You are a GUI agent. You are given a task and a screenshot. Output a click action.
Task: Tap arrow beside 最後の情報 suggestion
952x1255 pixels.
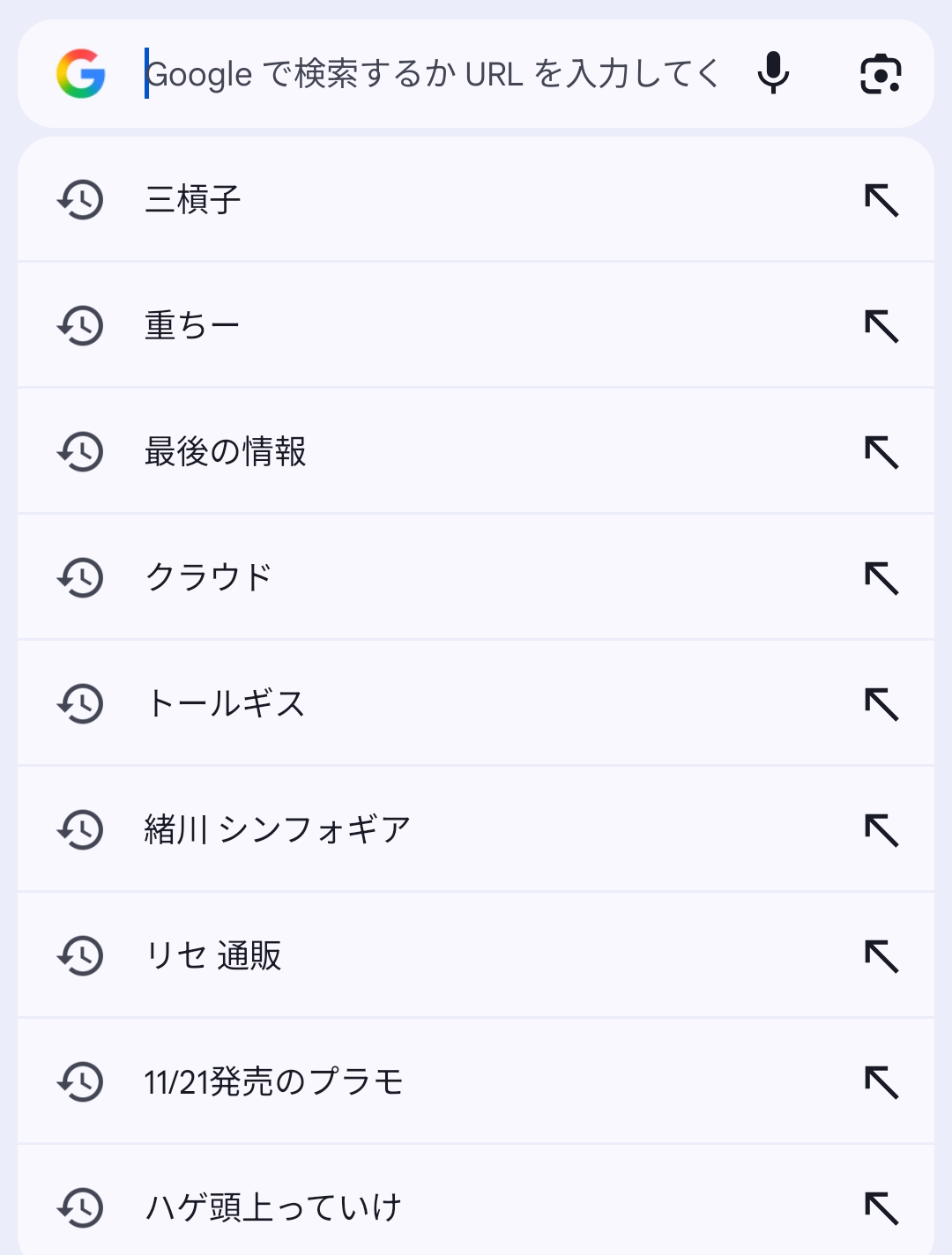coord(881,452)
